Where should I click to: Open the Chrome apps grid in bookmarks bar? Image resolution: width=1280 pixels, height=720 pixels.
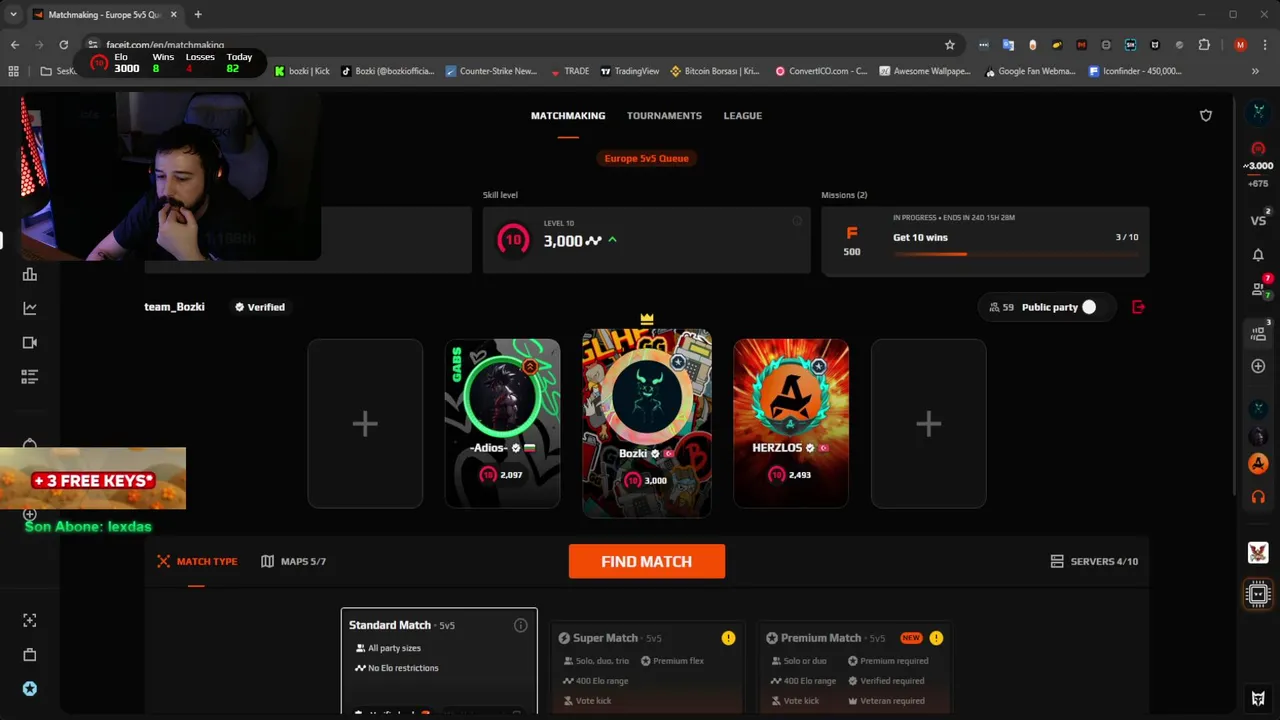click(x=13, y=71)
